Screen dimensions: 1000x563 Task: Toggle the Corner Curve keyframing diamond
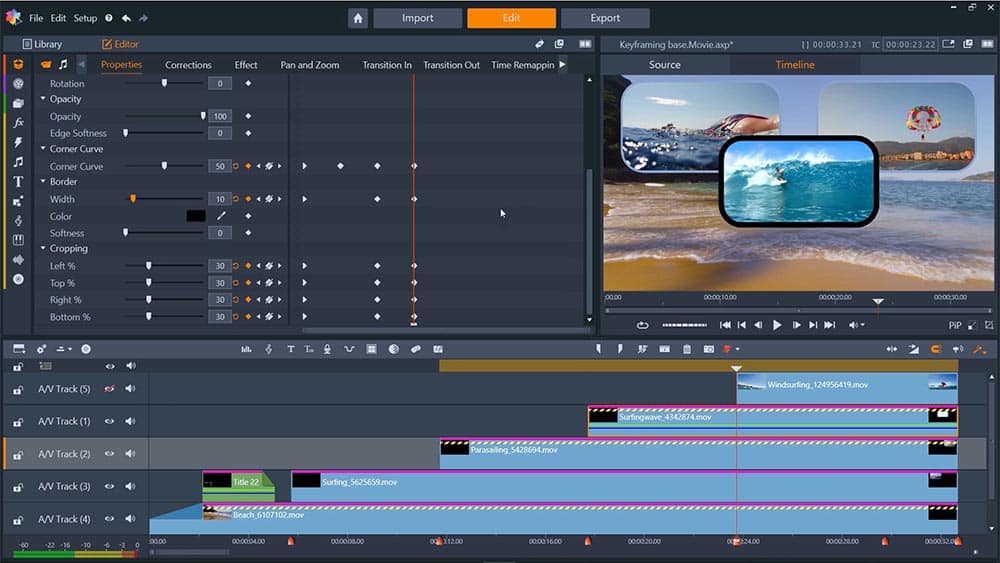[248, 166]
